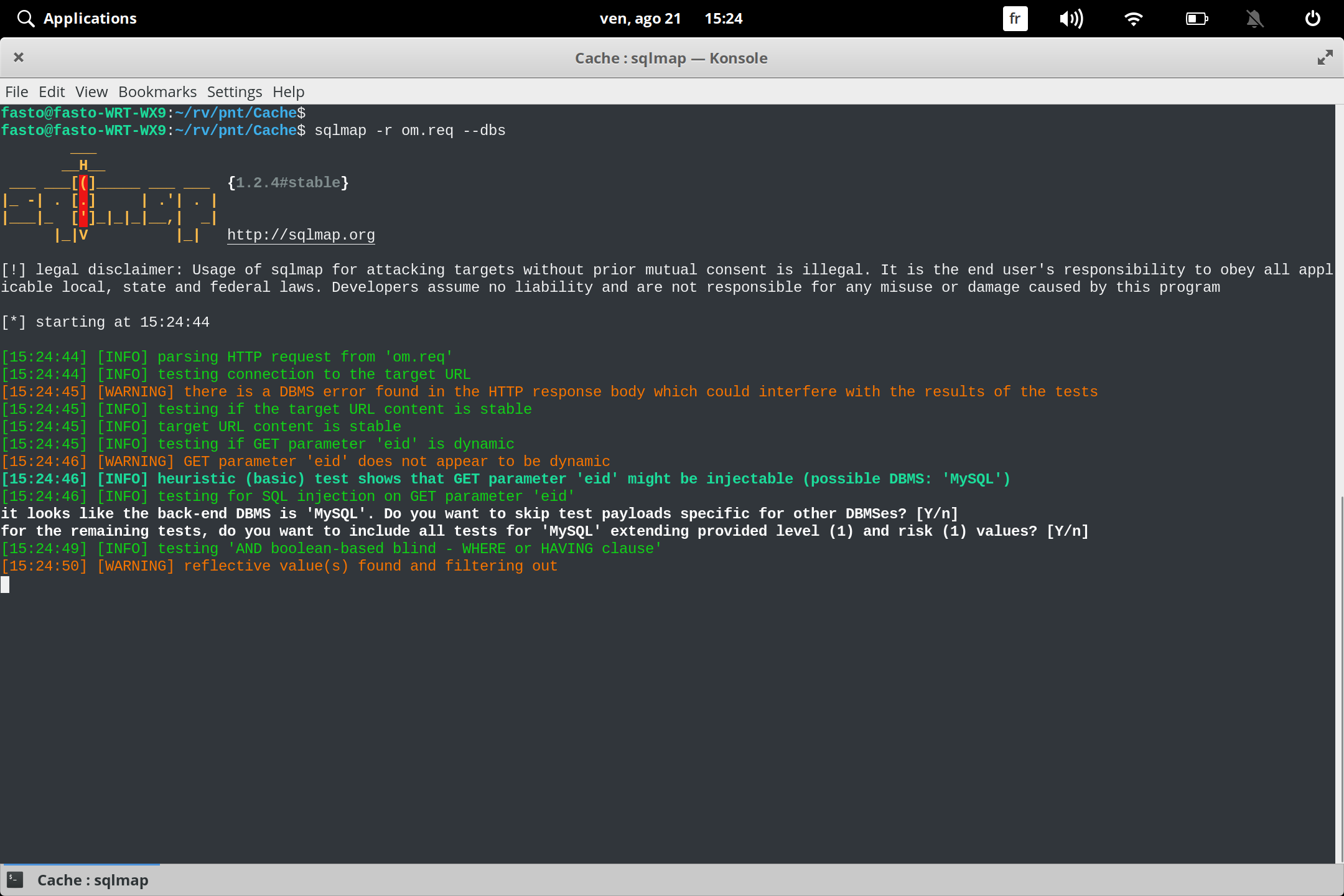Image resolution: width=1344 pixels, height=896 pixels.
Task: Click the power icon in the top bar
Action: tap(1313, 18)
